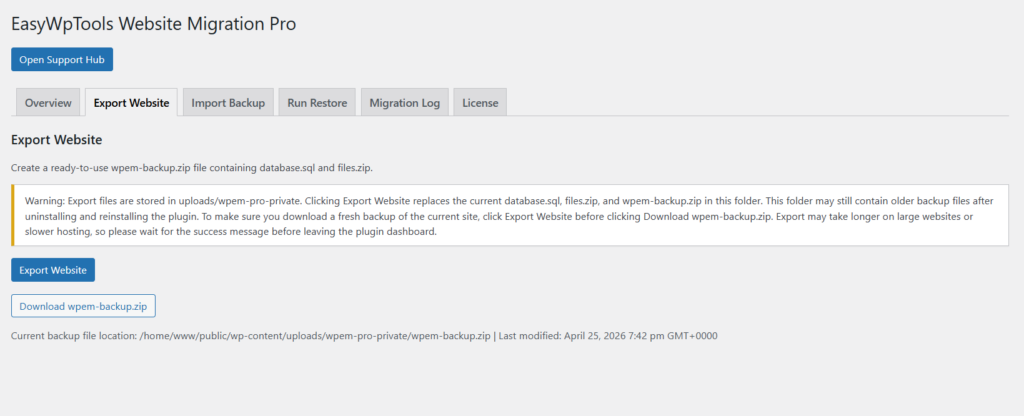Click the Export Website section heading
Screen dimensions: 1024x416
57,140
